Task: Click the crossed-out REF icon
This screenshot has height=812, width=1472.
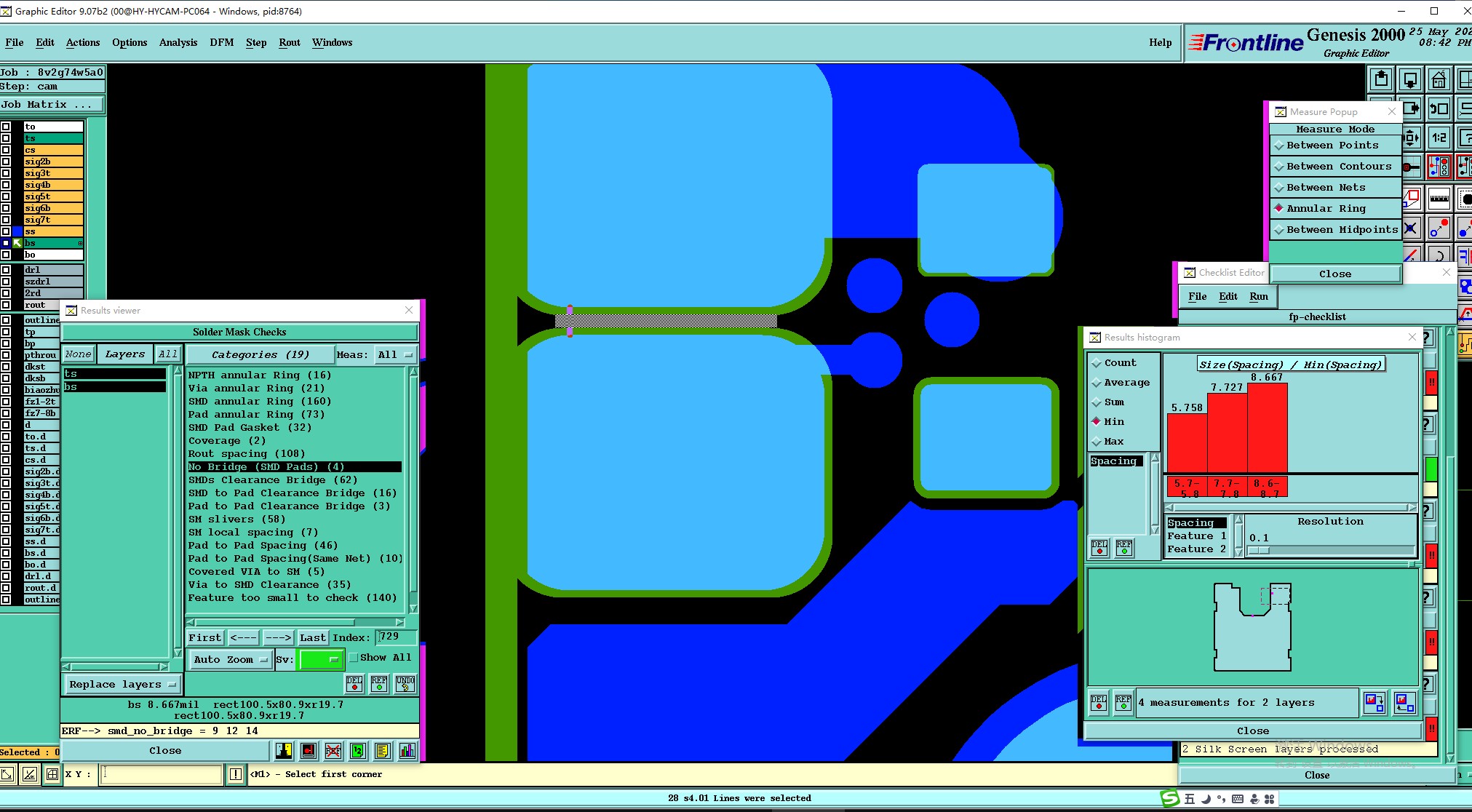Action: point(333,750)
